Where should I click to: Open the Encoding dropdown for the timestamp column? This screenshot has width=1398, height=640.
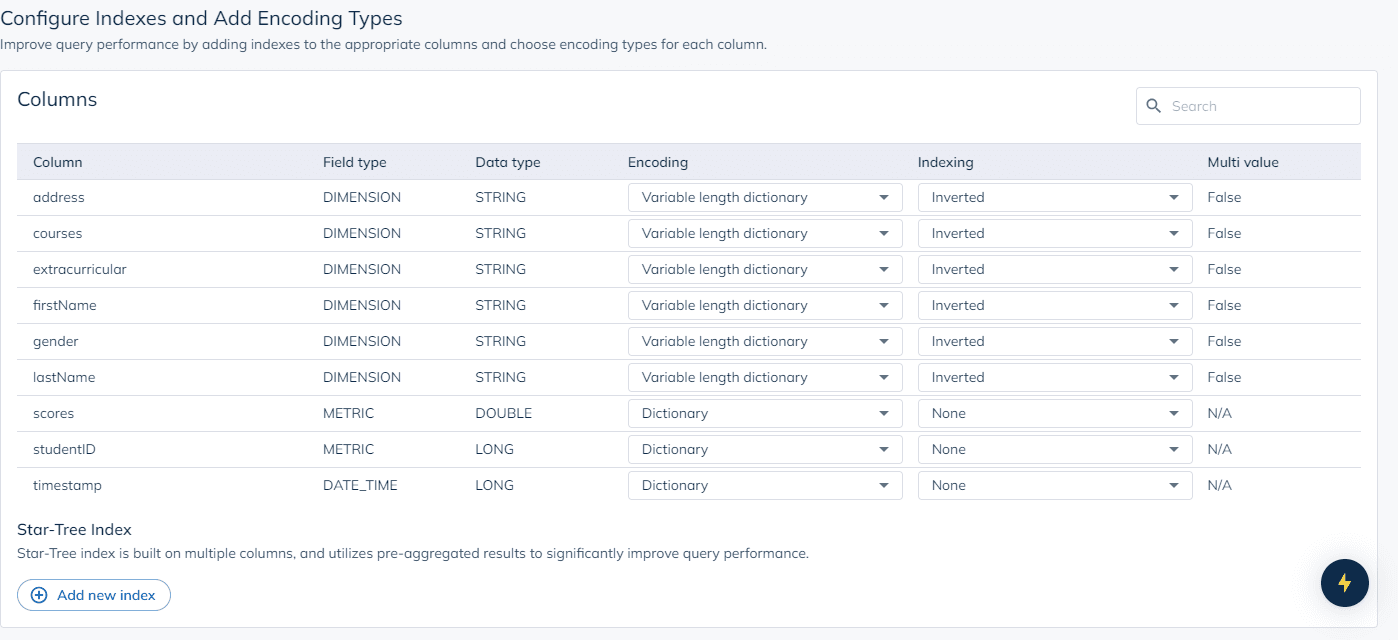[x=764, y=485]
